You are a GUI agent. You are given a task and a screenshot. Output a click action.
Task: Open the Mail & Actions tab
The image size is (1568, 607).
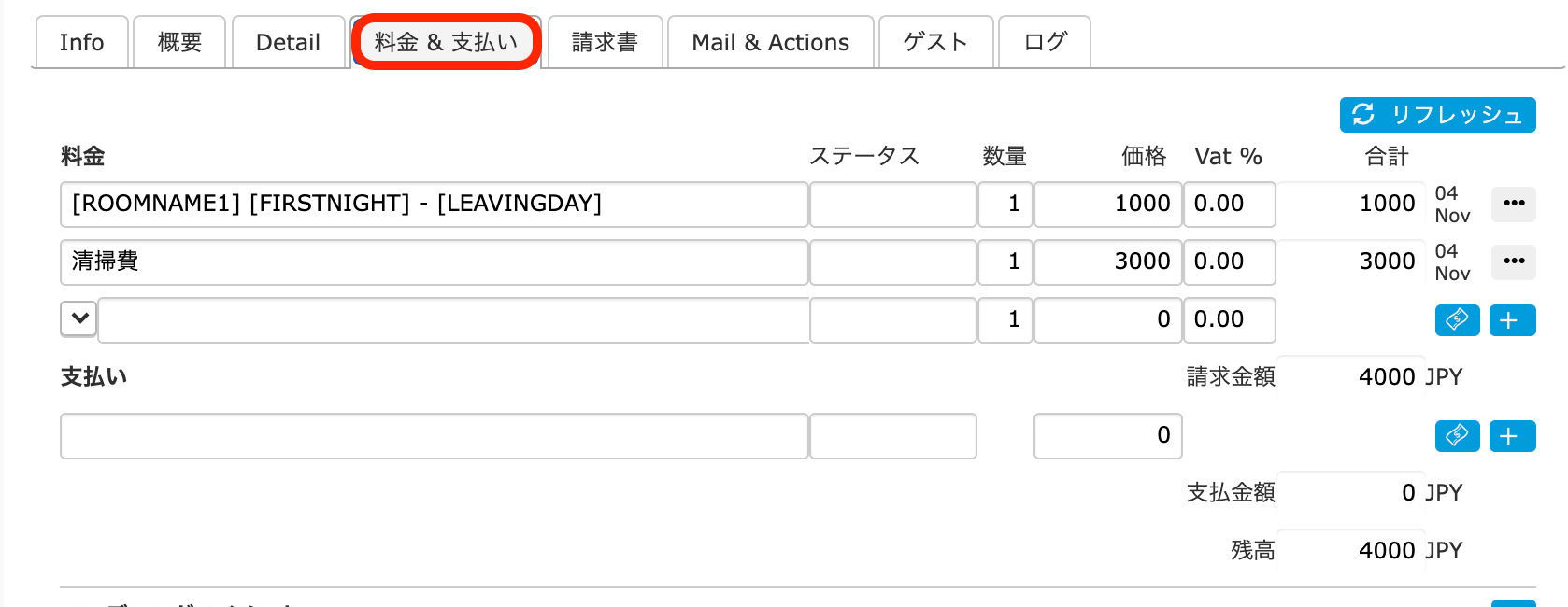[x=770, y=43]
